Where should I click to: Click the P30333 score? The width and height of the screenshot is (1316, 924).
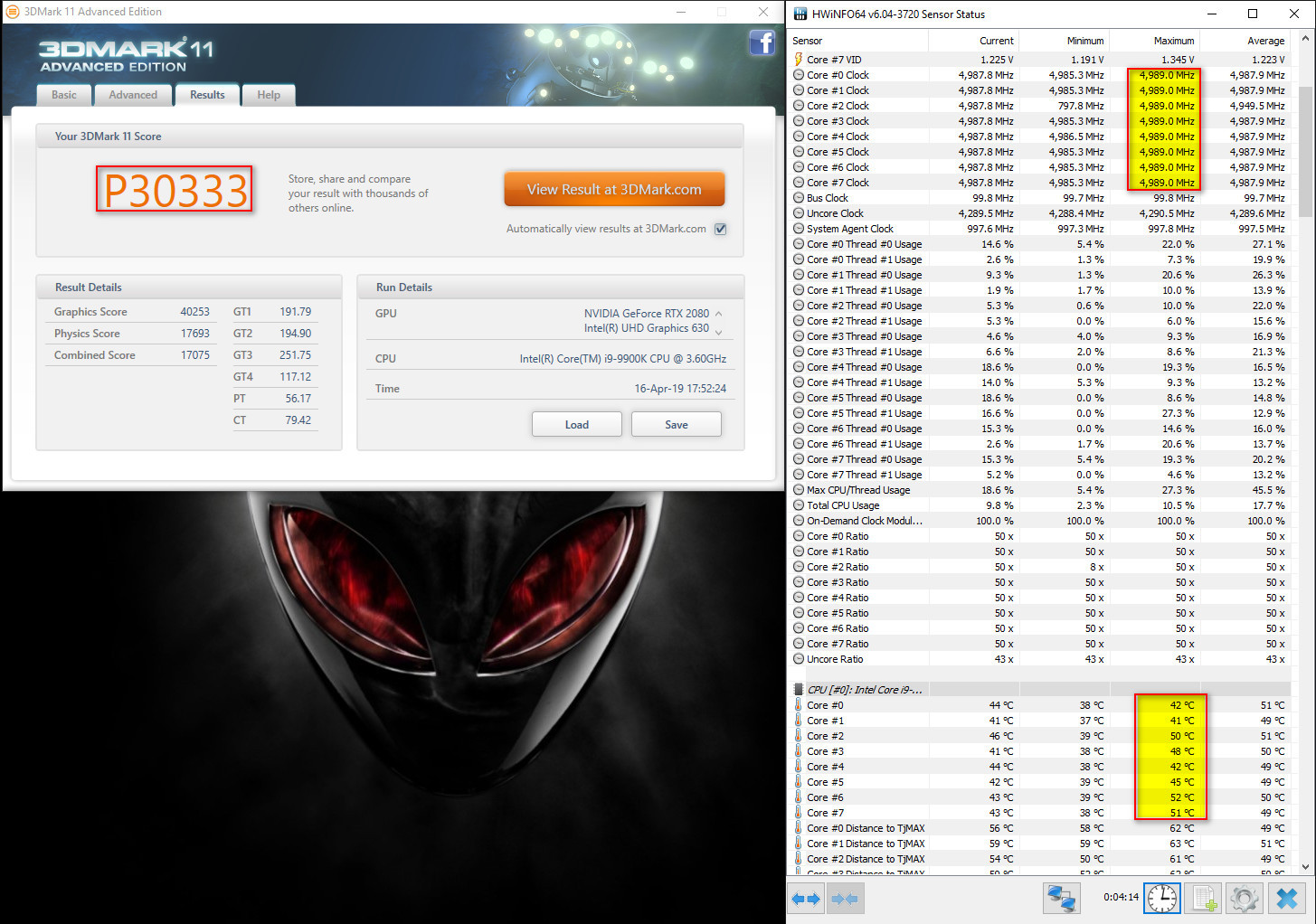point(175,189)
